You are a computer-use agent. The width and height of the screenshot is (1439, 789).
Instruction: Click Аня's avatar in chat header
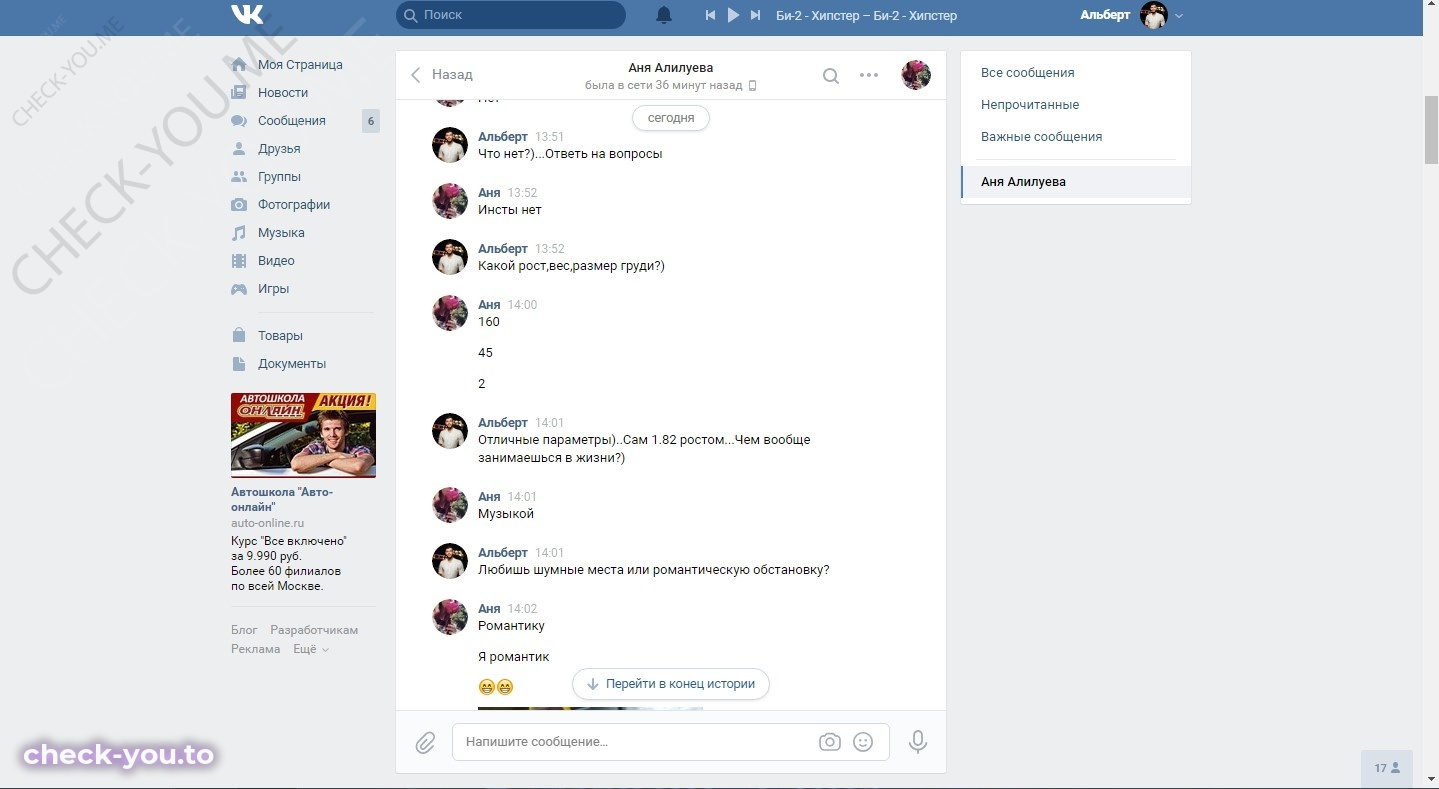coord(916,75)
